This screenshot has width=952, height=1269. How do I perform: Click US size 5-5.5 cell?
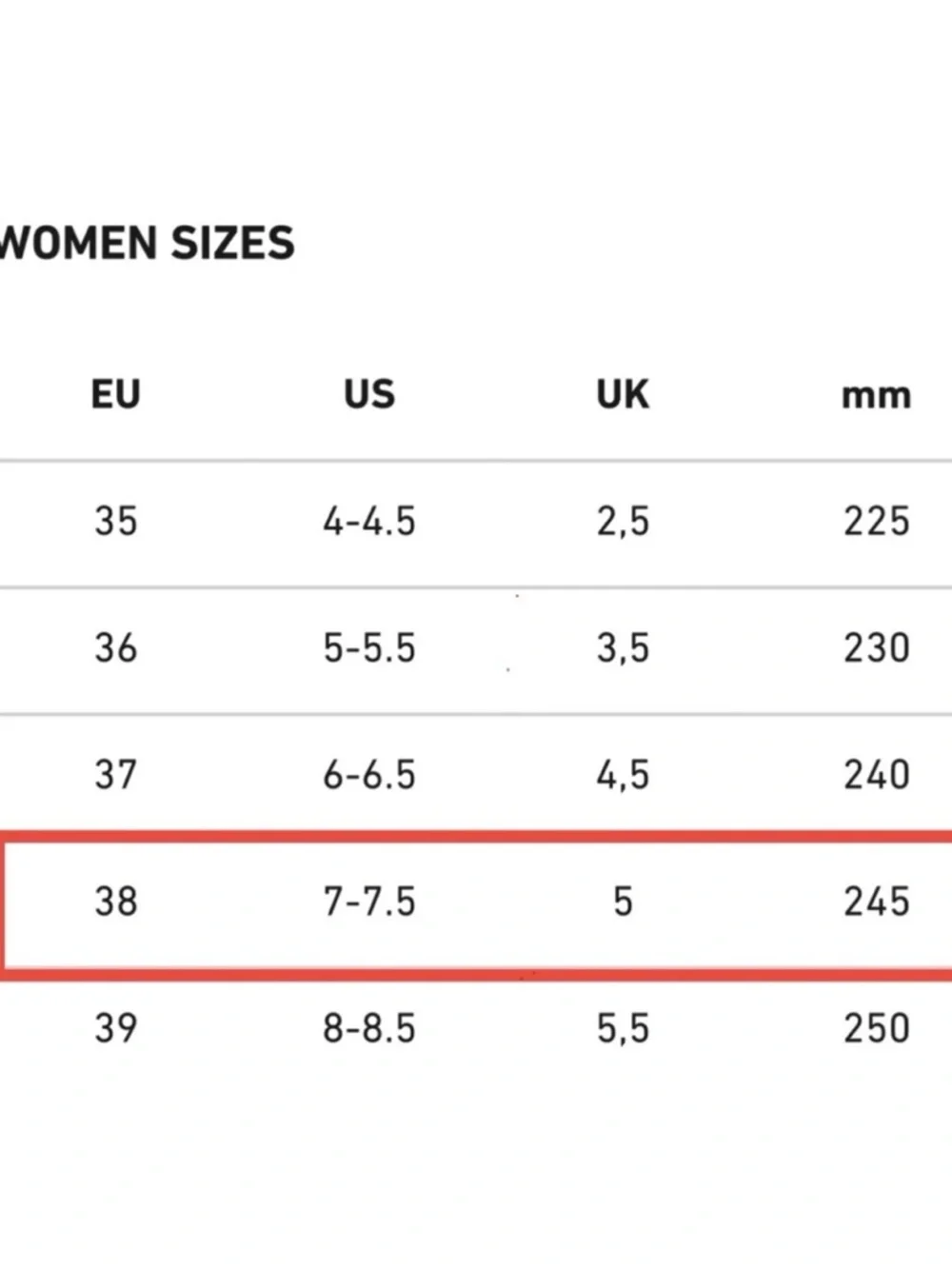(369, 647)
